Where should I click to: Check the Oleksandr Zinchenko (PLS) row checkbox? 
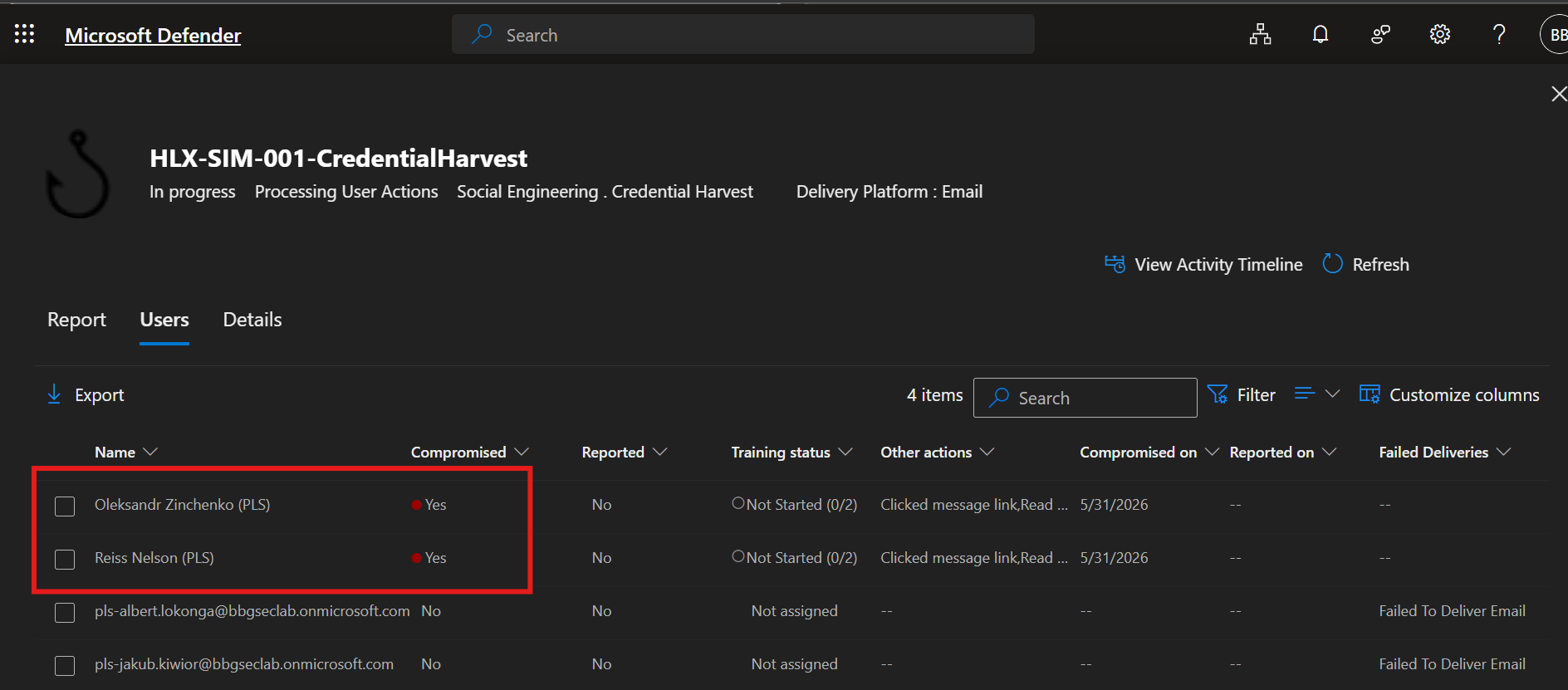(65, 506)
